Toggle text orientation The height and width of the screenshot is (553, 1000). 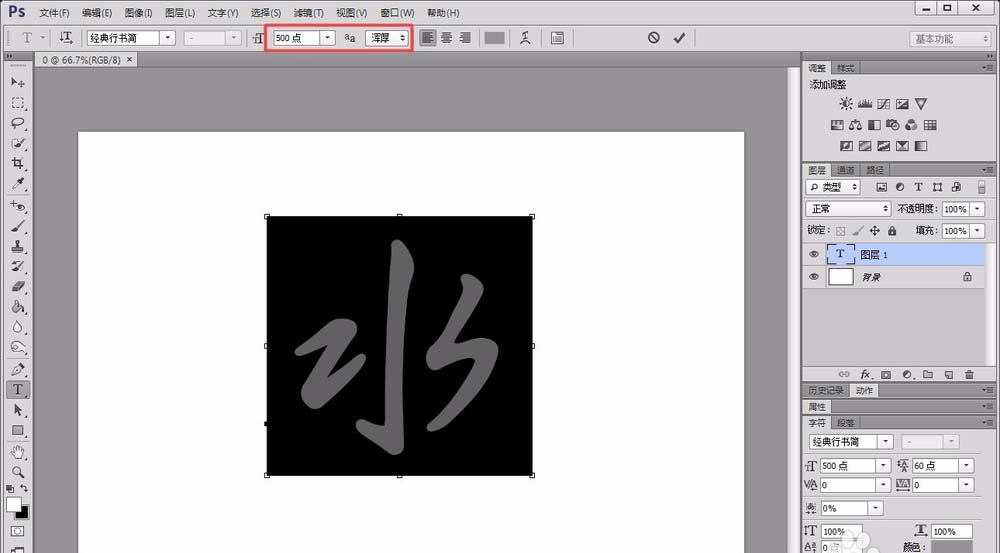[x=66, y=38]
